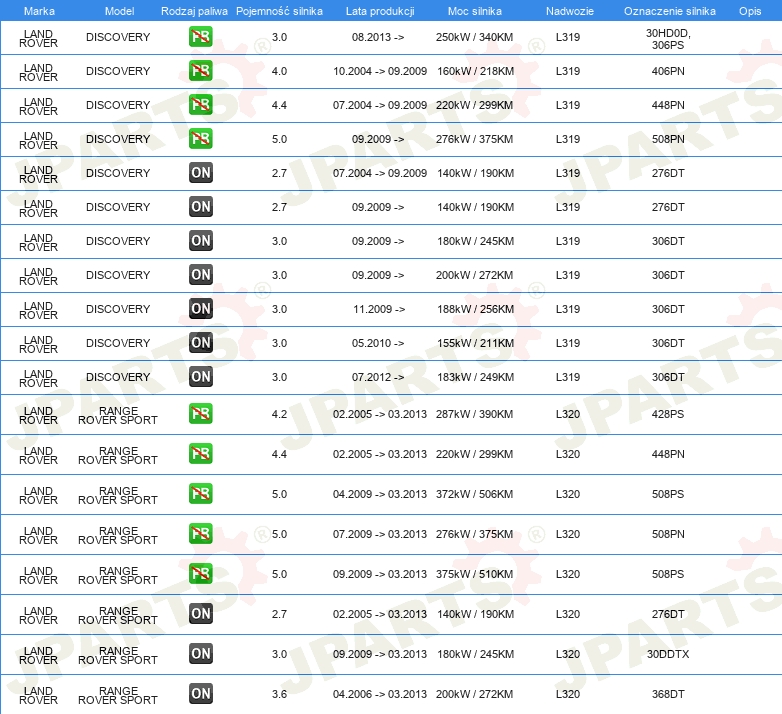This screenshot has height=714, width=782.
Task: Click the ON diesel icon in the Discovery 211KM row
Action: point(200,342)
